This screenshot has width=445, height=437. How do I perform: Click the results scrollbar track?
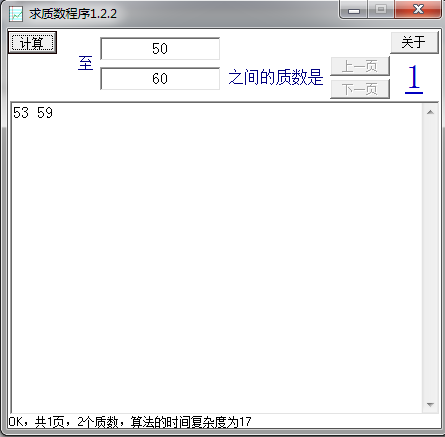tap(430, 259)
